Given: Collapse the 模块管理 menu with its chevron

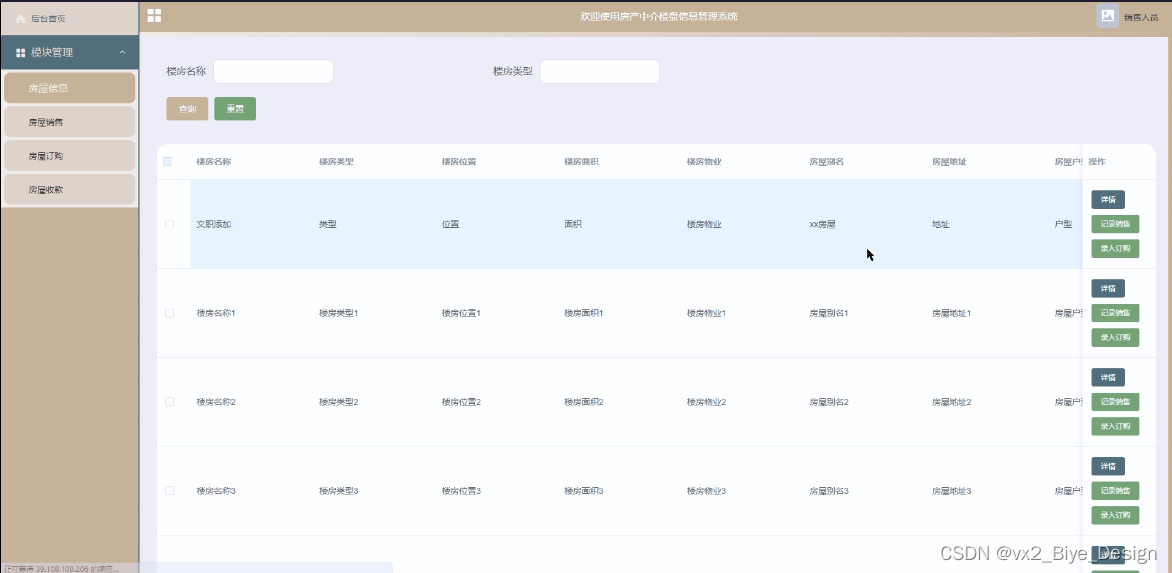Looking at the screenshot, I should pos(123,52).
